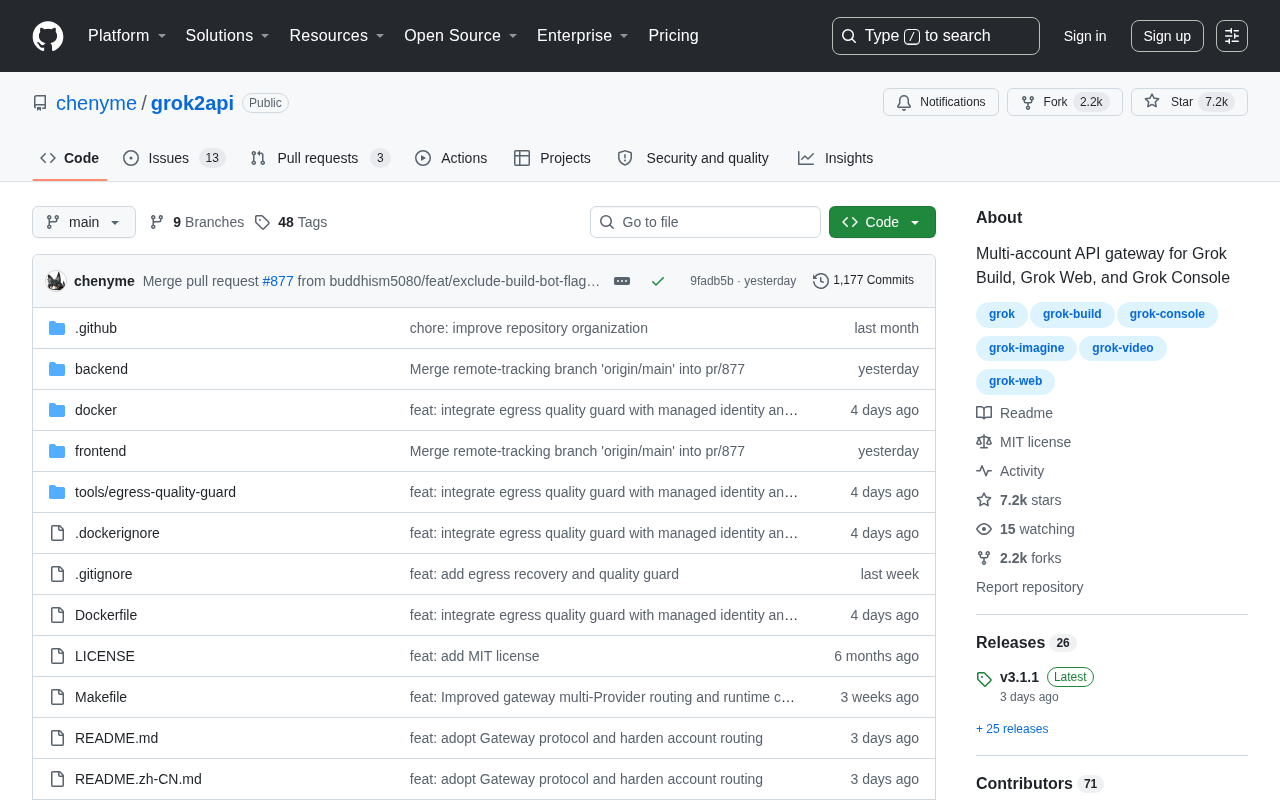Select the grok-imagine topic tag

coord(1026,348)
